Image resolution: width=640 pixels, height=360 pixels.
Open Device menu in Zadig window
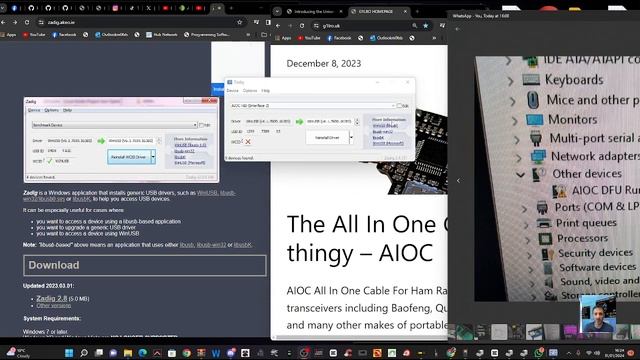[233, 91]
